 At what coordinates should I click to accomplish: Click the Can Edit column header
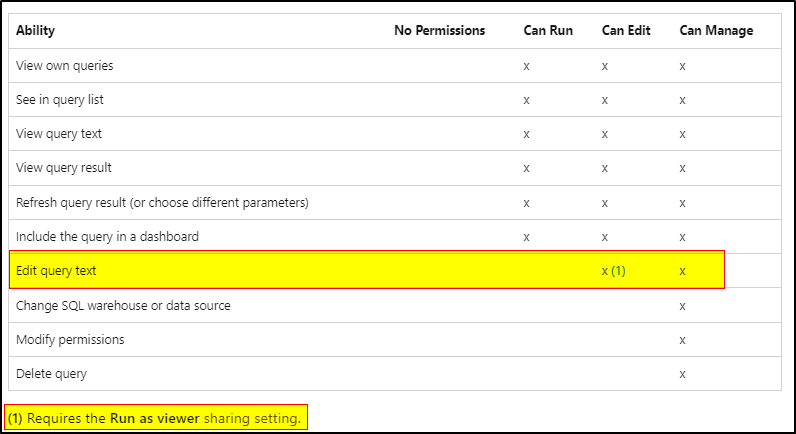coord(626,30)
